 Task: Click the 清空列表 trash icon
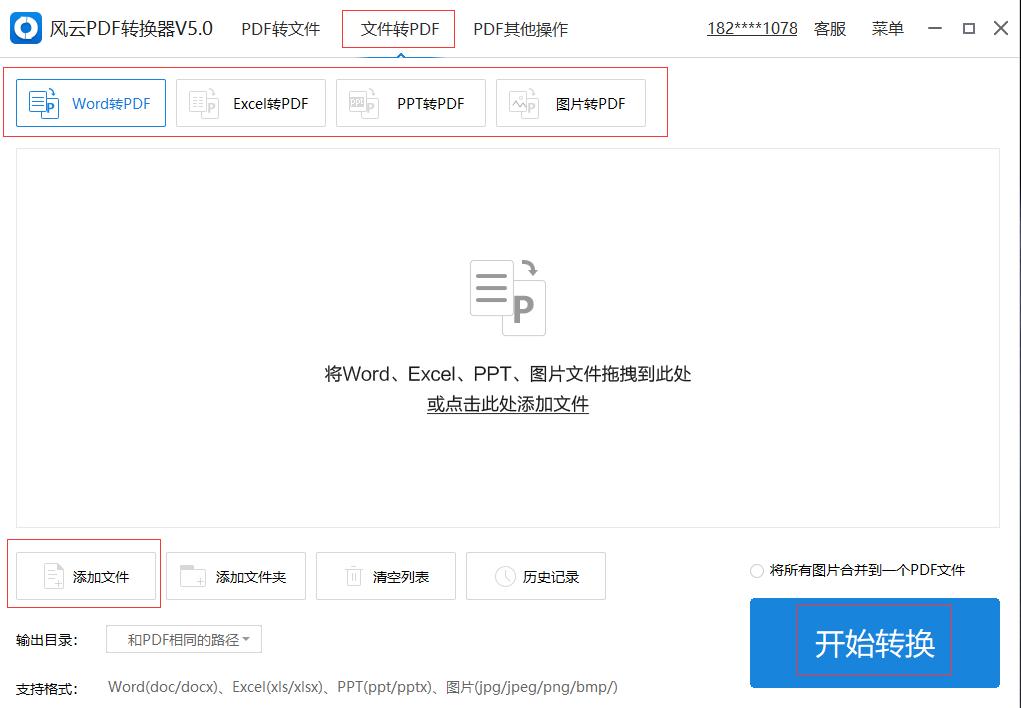(355, 575)
